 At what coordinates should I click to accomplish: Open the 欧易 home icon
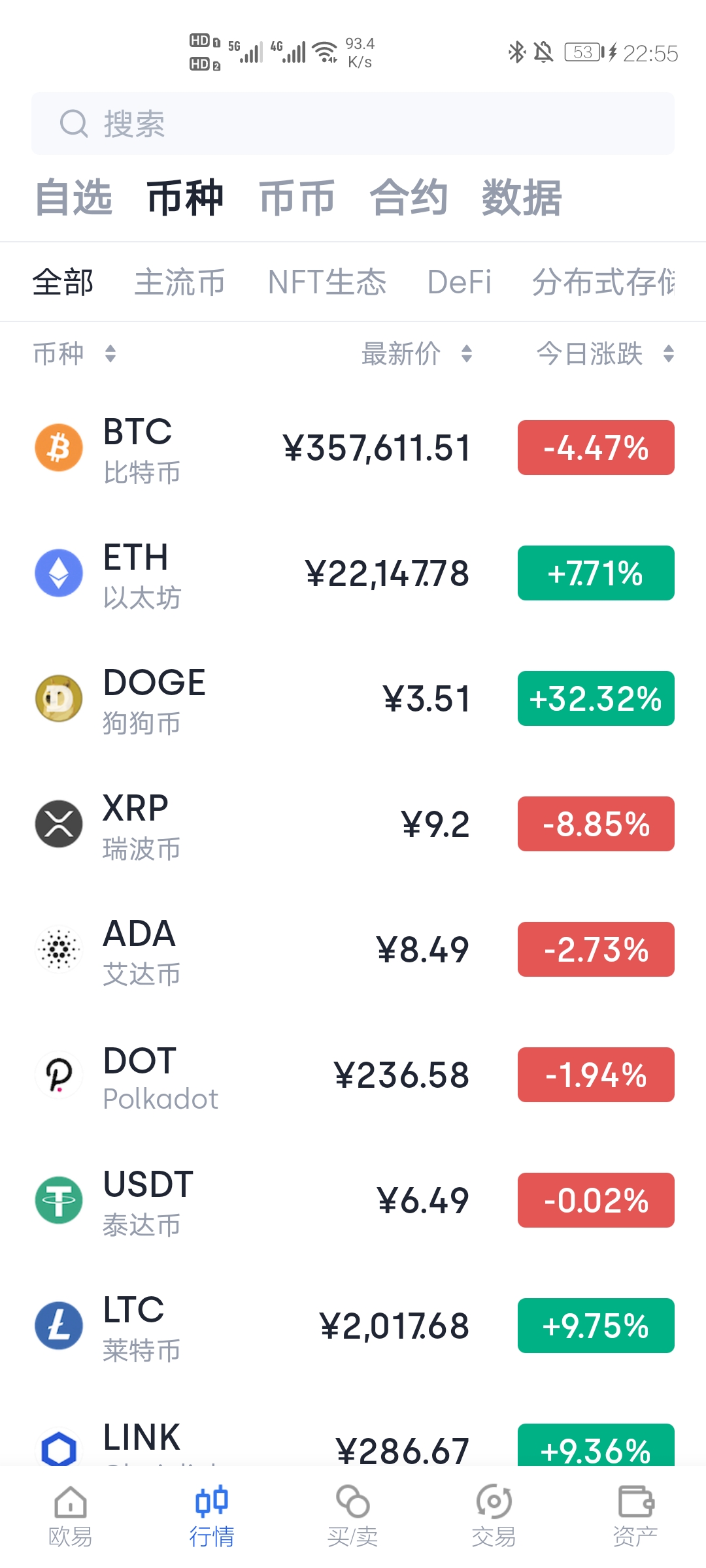coord(71,1502)
